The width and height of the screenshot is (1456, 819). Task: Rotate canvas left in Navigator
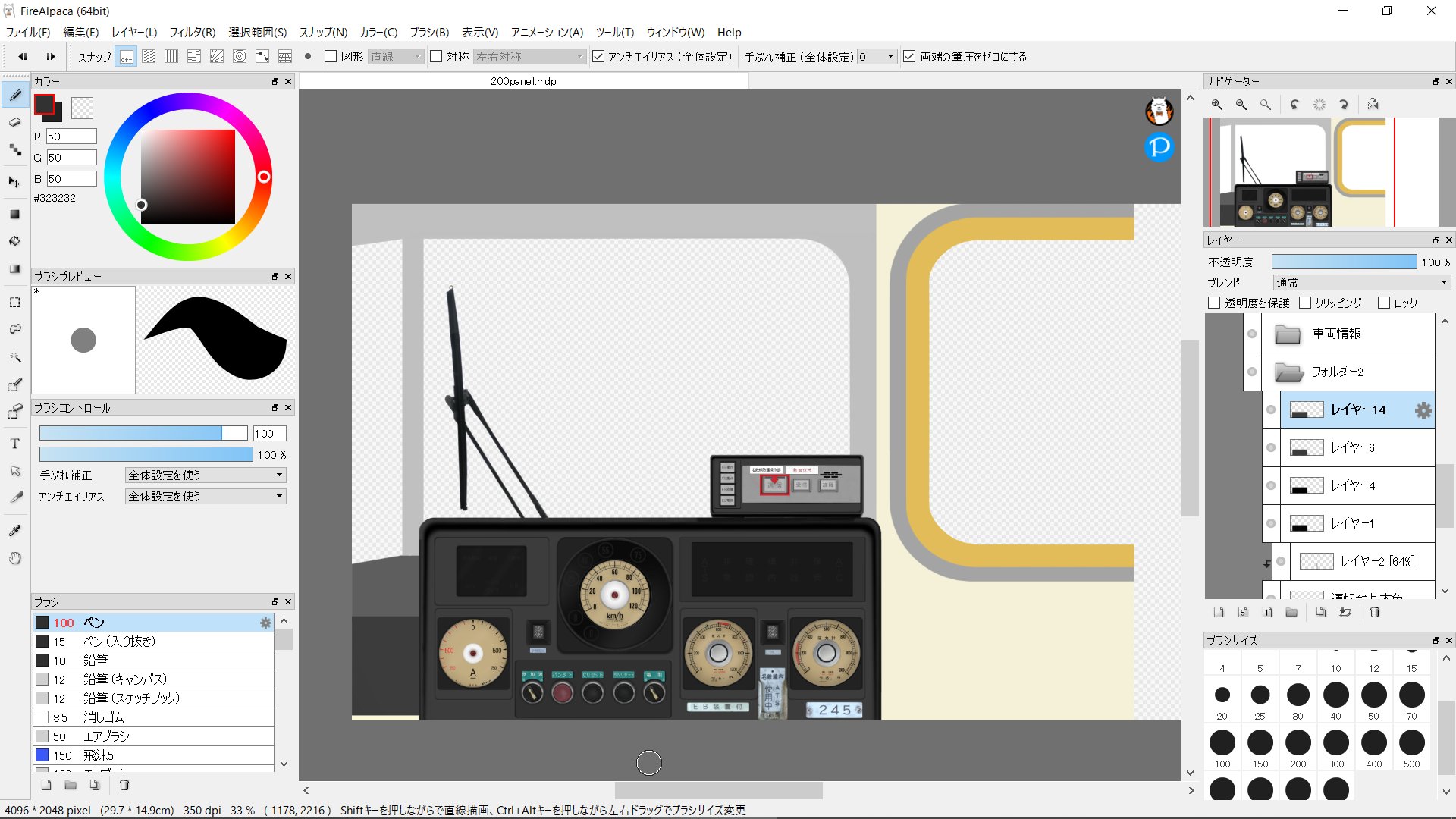[x=1294, y=105]
